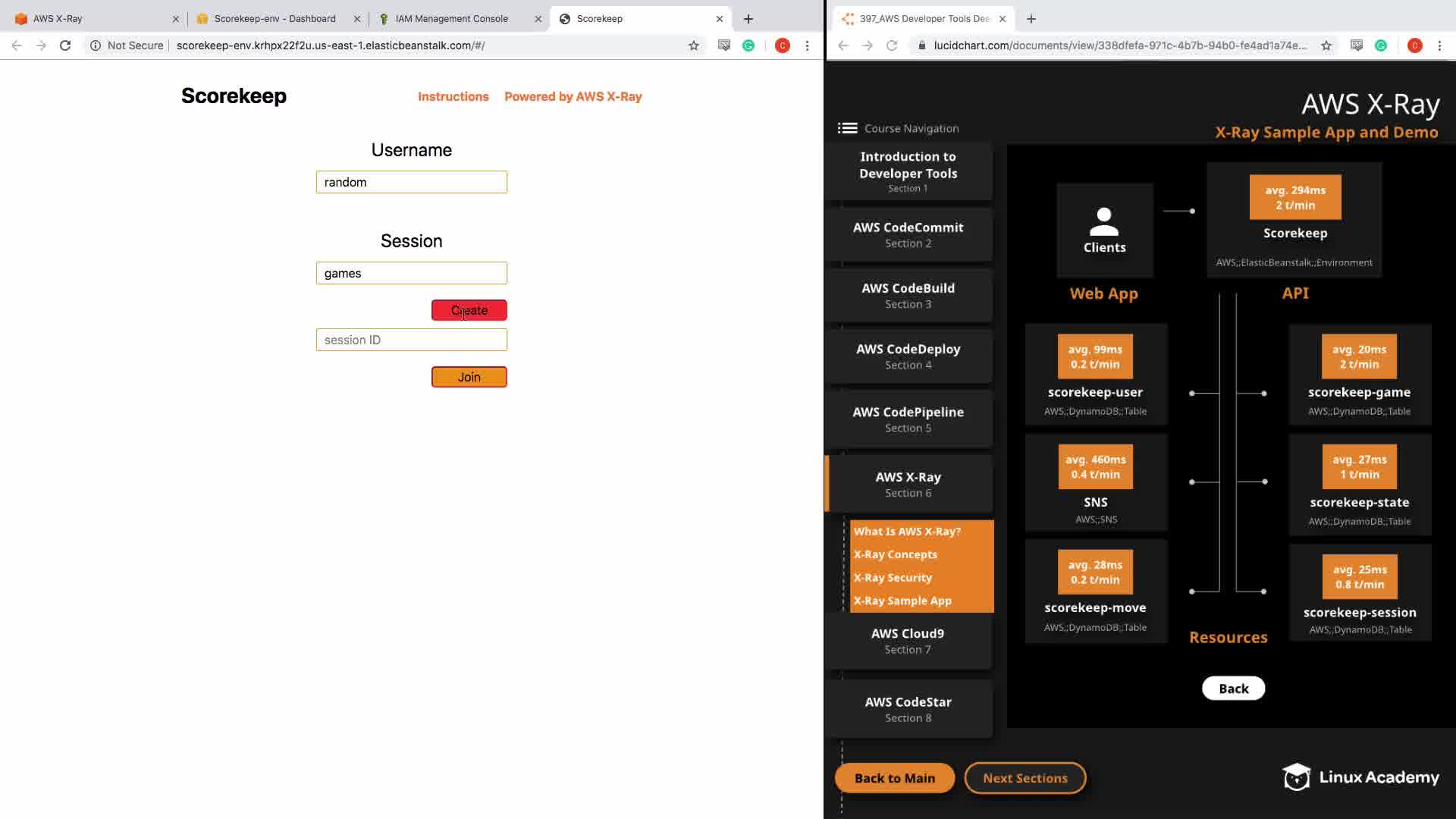Viewport: 1456px width, 819px height.
Task: Click the Course Navigation hamburger icon
Action: (x=847, y=128)
